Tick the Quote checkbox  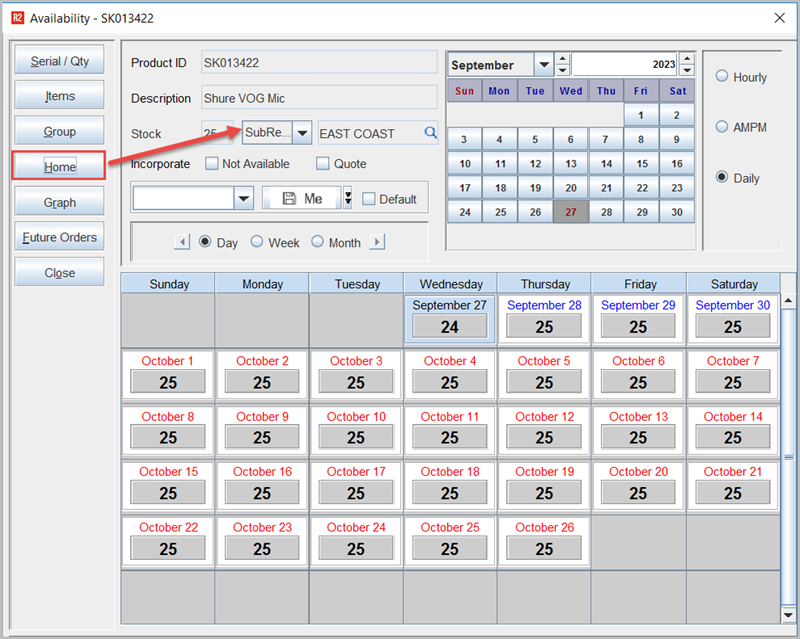pyautogui.click(x=323, y=164)
